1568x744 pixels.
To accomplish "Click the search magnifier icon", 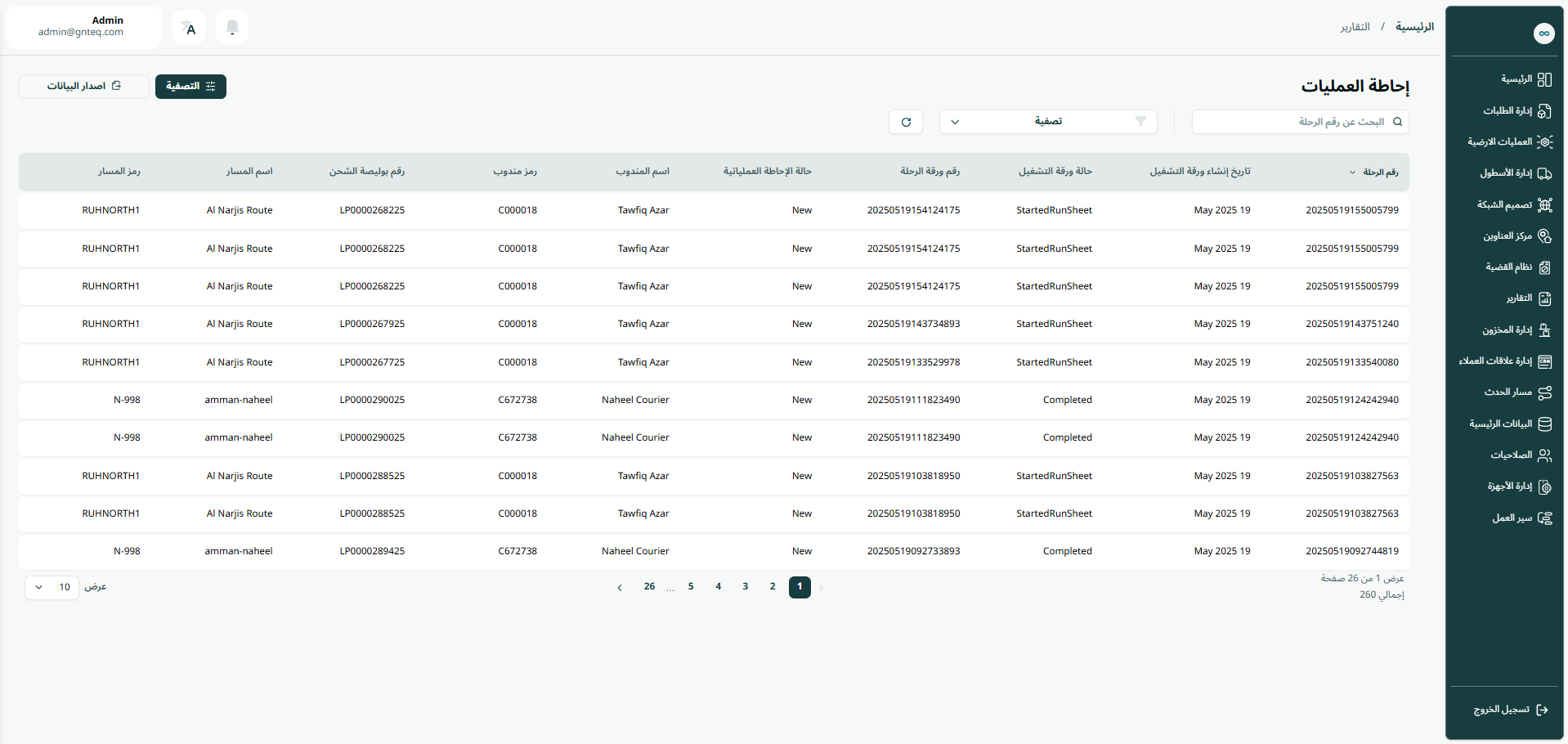I will (x=1397, y=122).
